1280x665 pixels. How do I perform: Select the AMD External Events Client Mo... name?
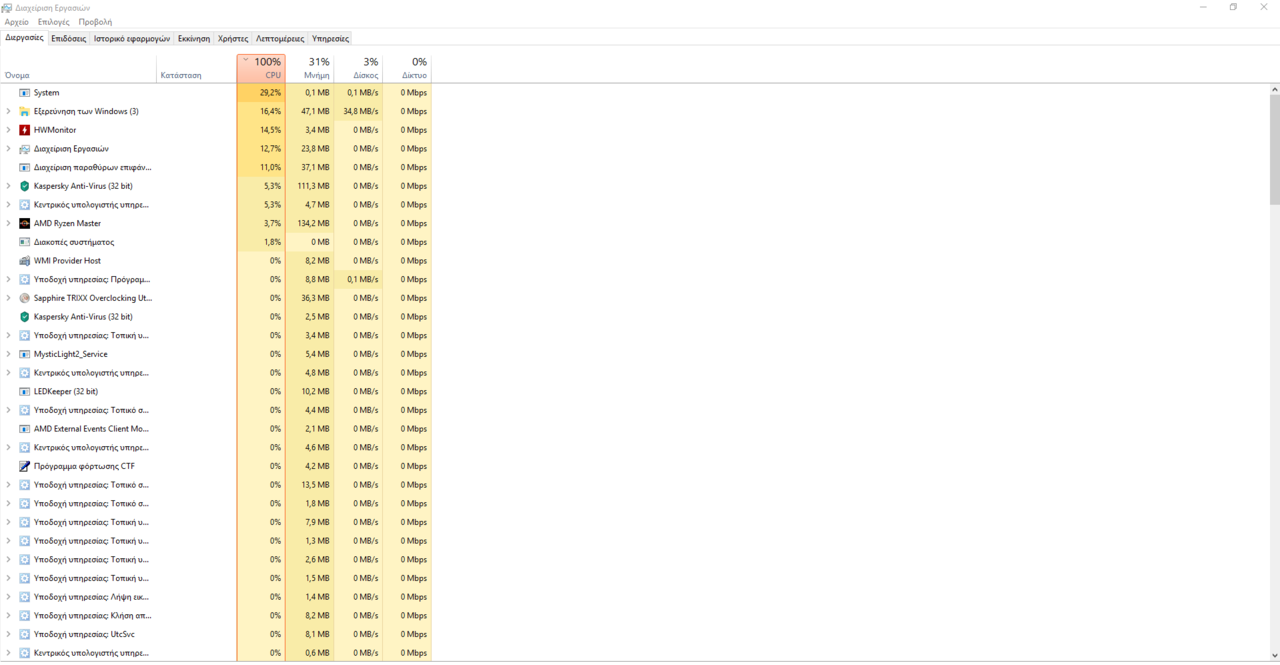point(91,429)
